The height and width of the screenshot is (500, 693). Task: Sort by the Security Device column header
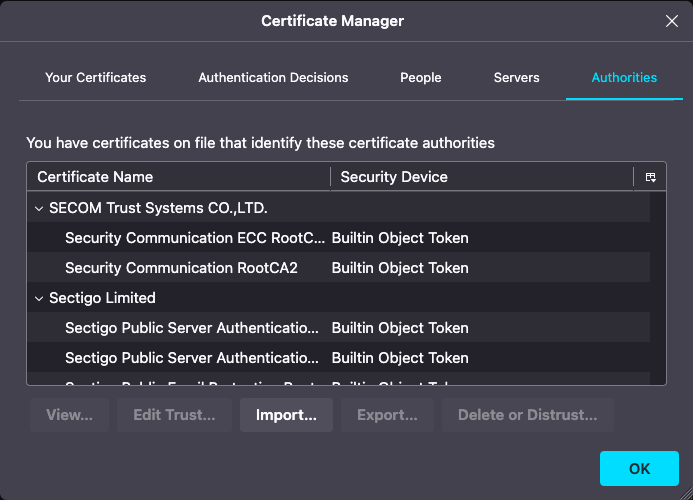click(x=480, y=177)
